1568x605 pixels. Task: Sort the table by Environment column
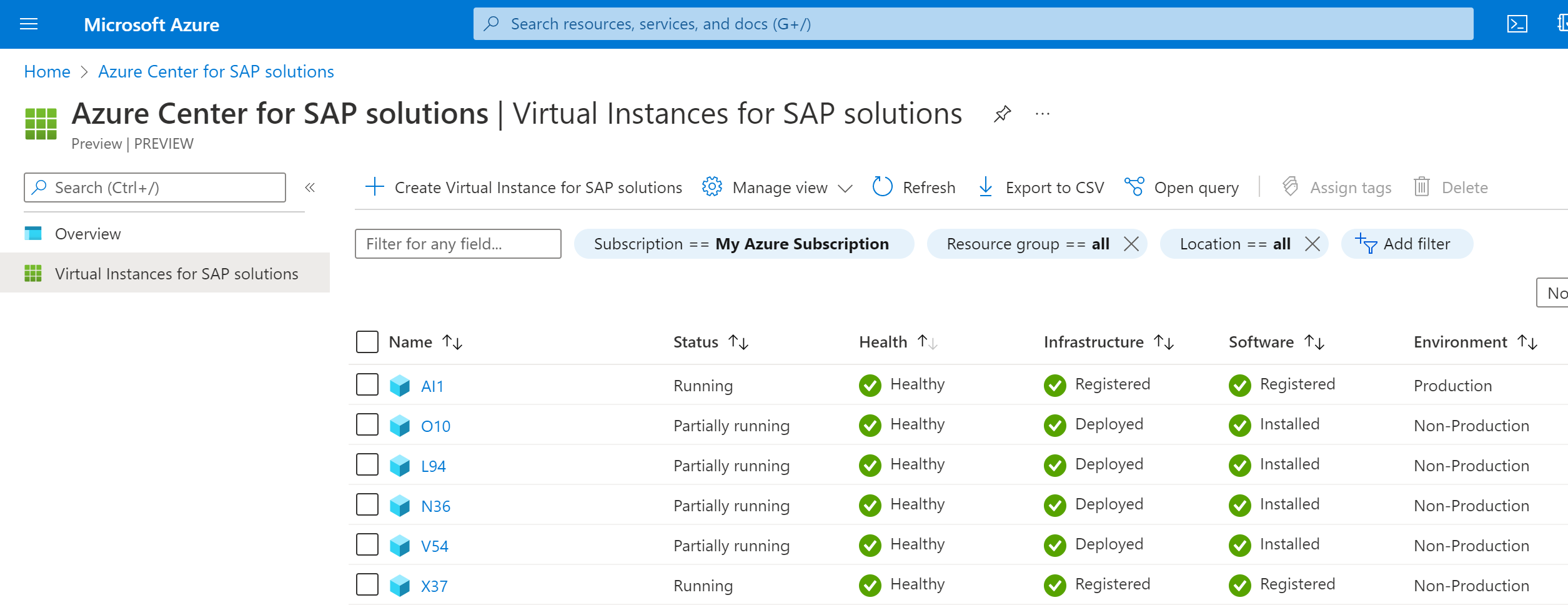pyautogui.click(x=1476, y=342)
